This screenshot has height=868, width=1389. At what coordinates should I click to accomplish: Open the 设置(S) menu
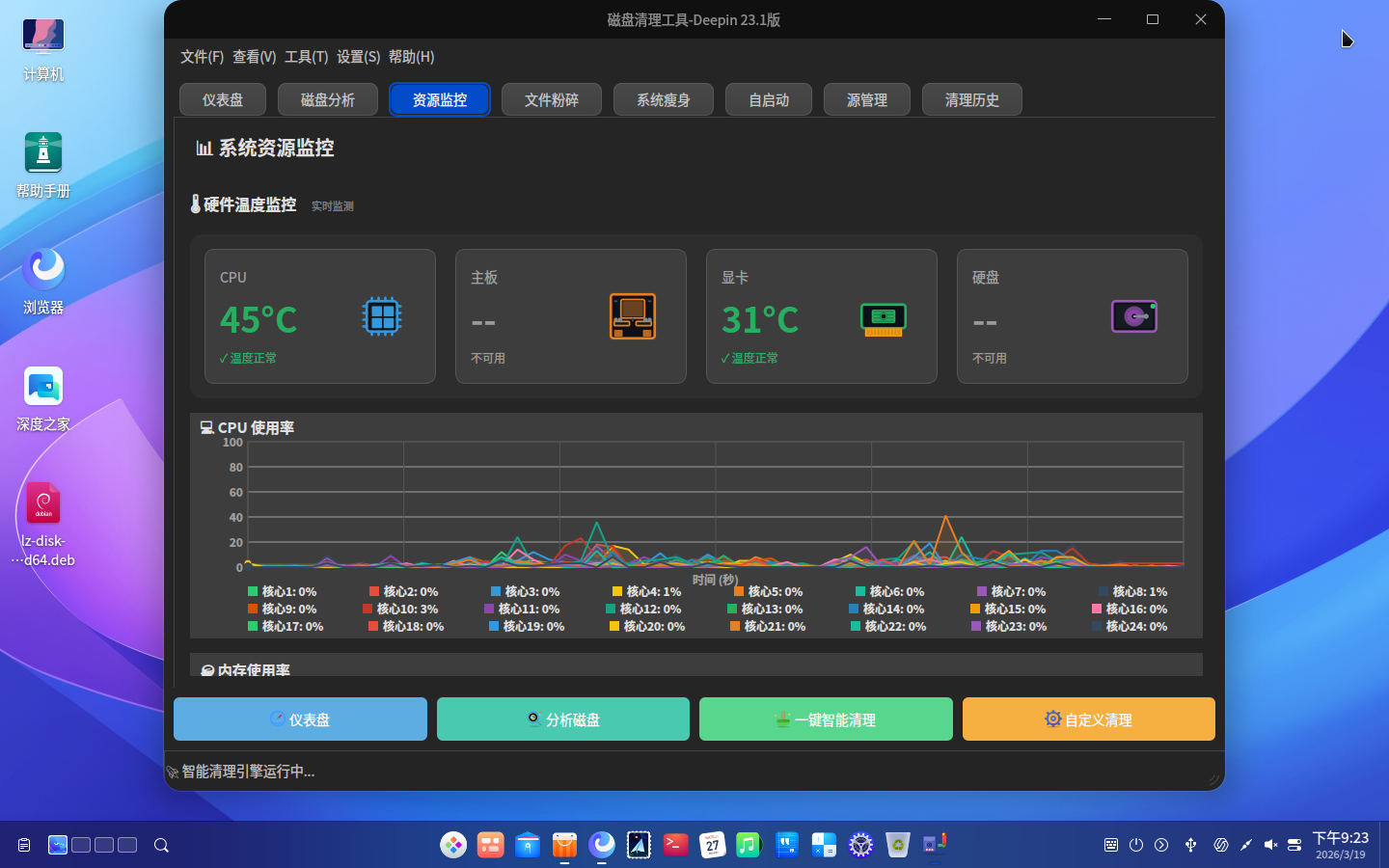pos(358,57)
